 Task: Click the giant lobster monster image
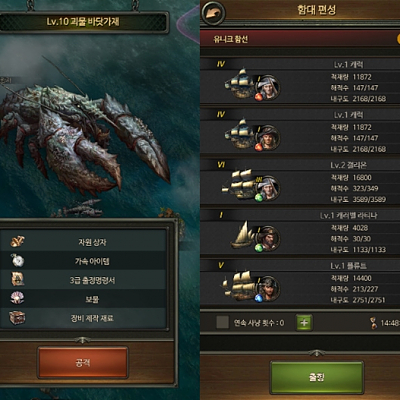click(x=83, y=133)
